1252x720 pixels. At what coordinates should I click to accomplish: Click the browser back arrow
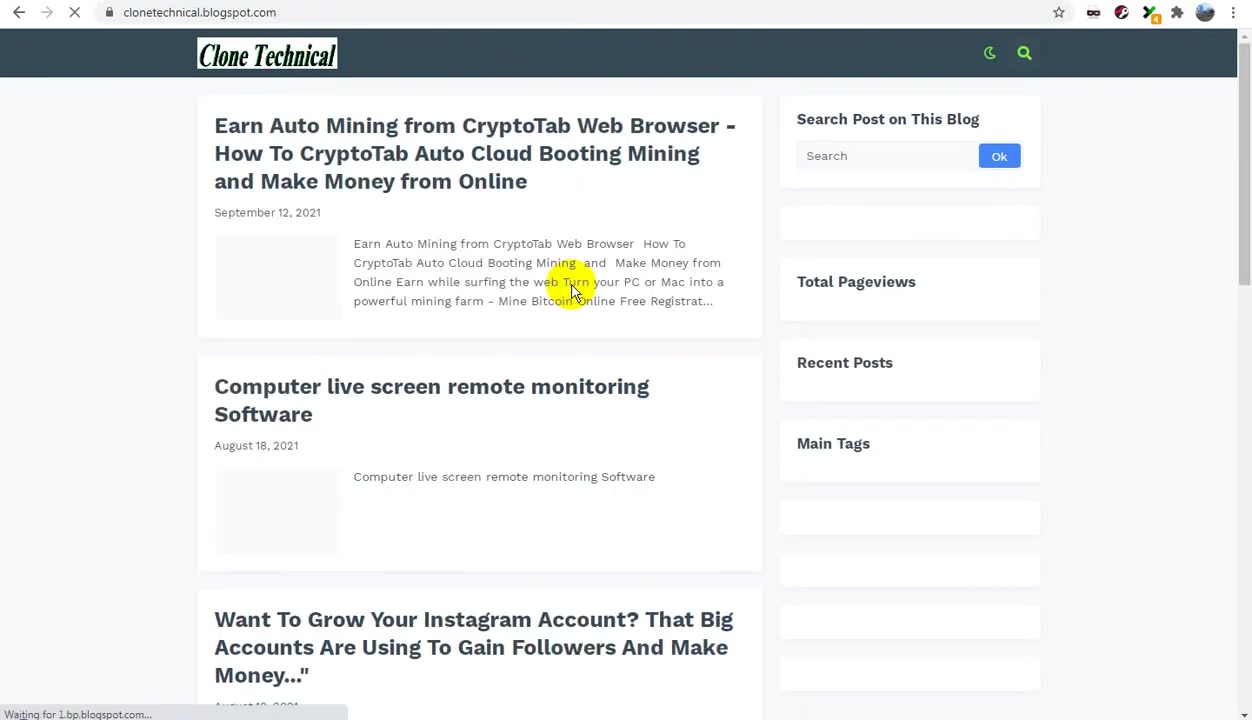coord(19,12)
